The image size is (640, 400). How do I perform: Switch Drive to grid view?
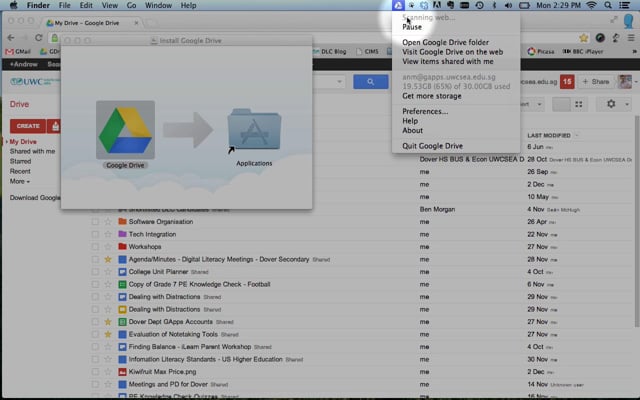579,104
